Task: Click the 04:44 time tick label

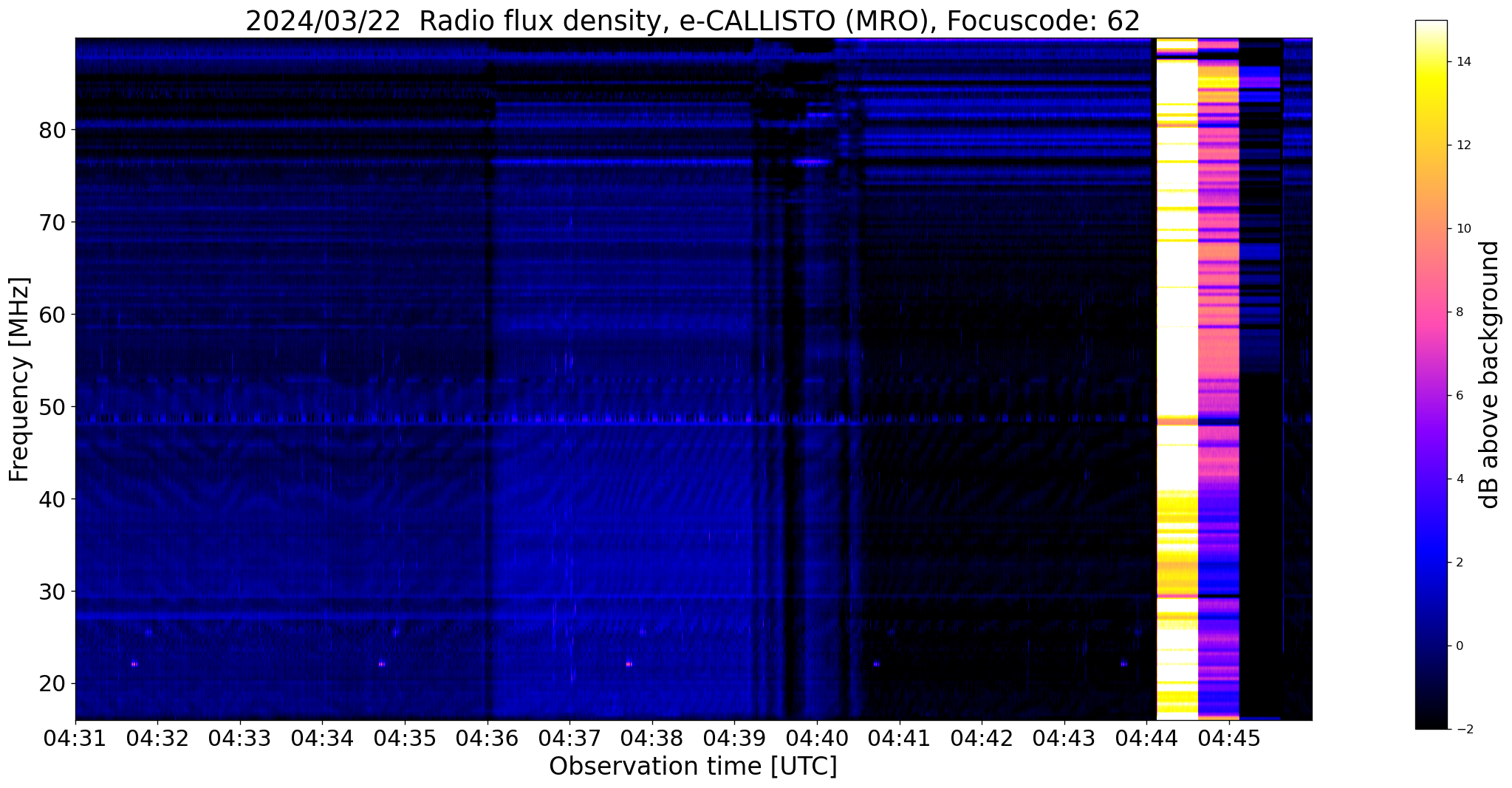Action: click(x=1146, y=737)
